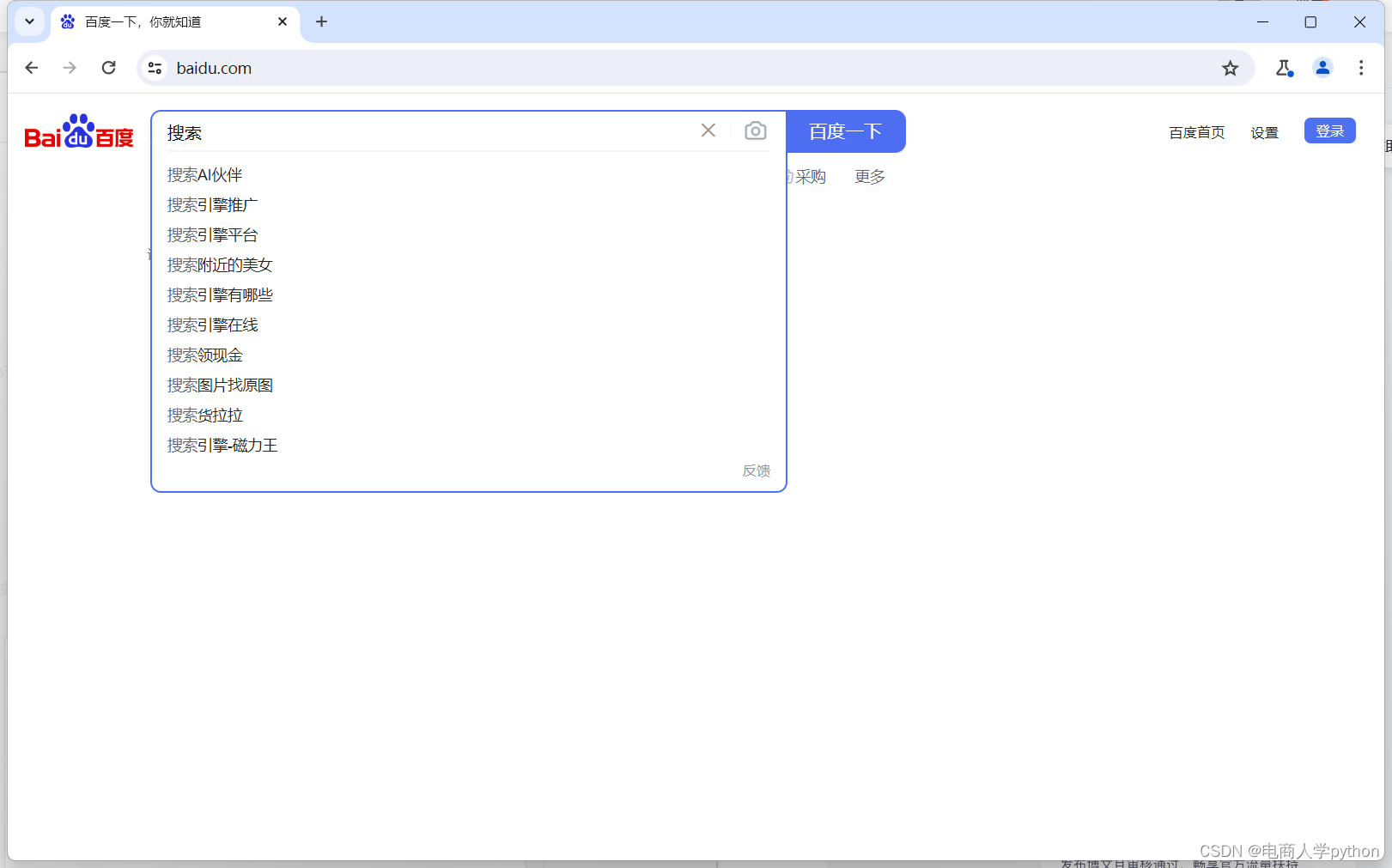Screen dimensions: 1392x868
Task: Open Chrome Labs flask icon
Action: coord(1284,68)
